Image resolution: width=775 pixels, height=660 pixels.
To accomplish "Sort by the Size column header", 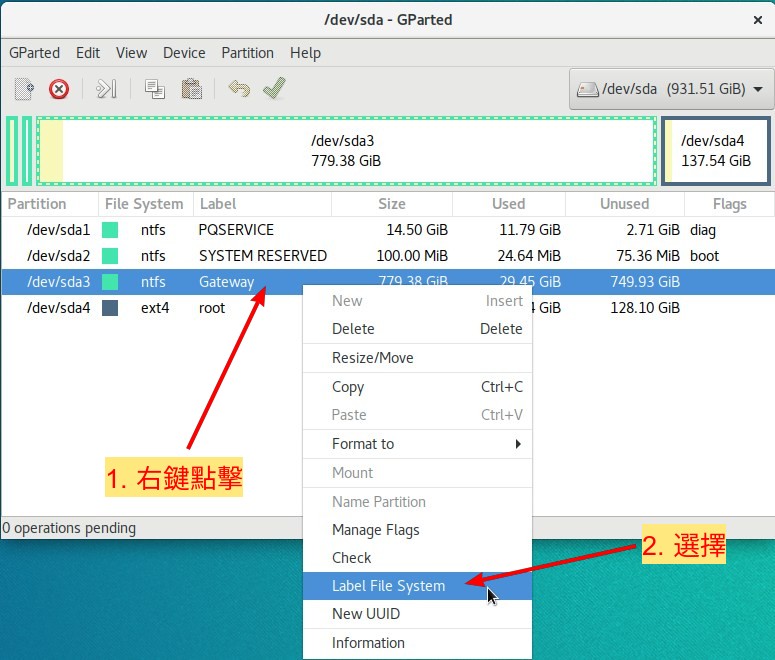I will click(391, 204).
